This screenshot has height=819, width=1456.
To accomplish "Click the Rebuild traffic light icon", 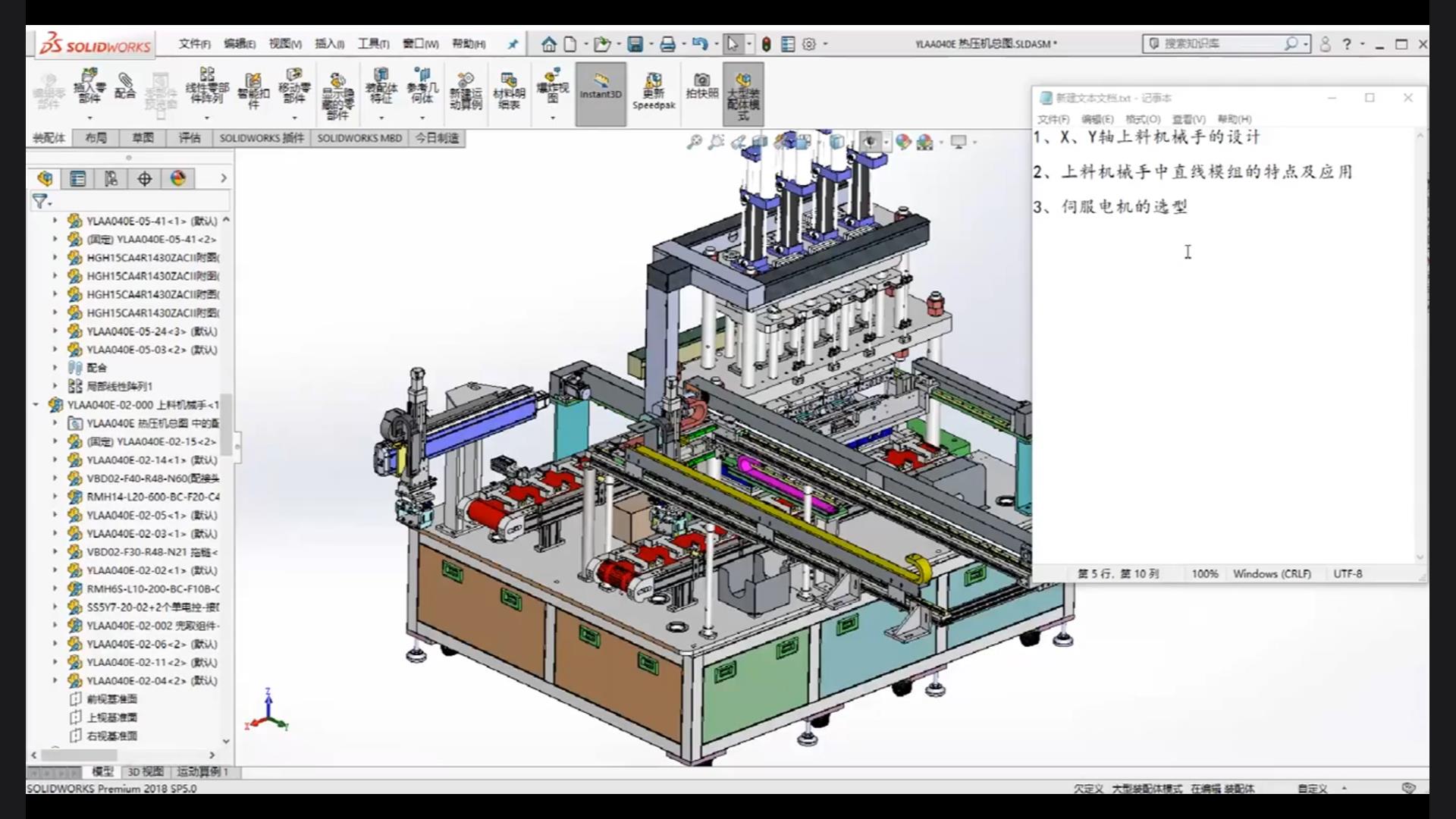I will point(767,44).
